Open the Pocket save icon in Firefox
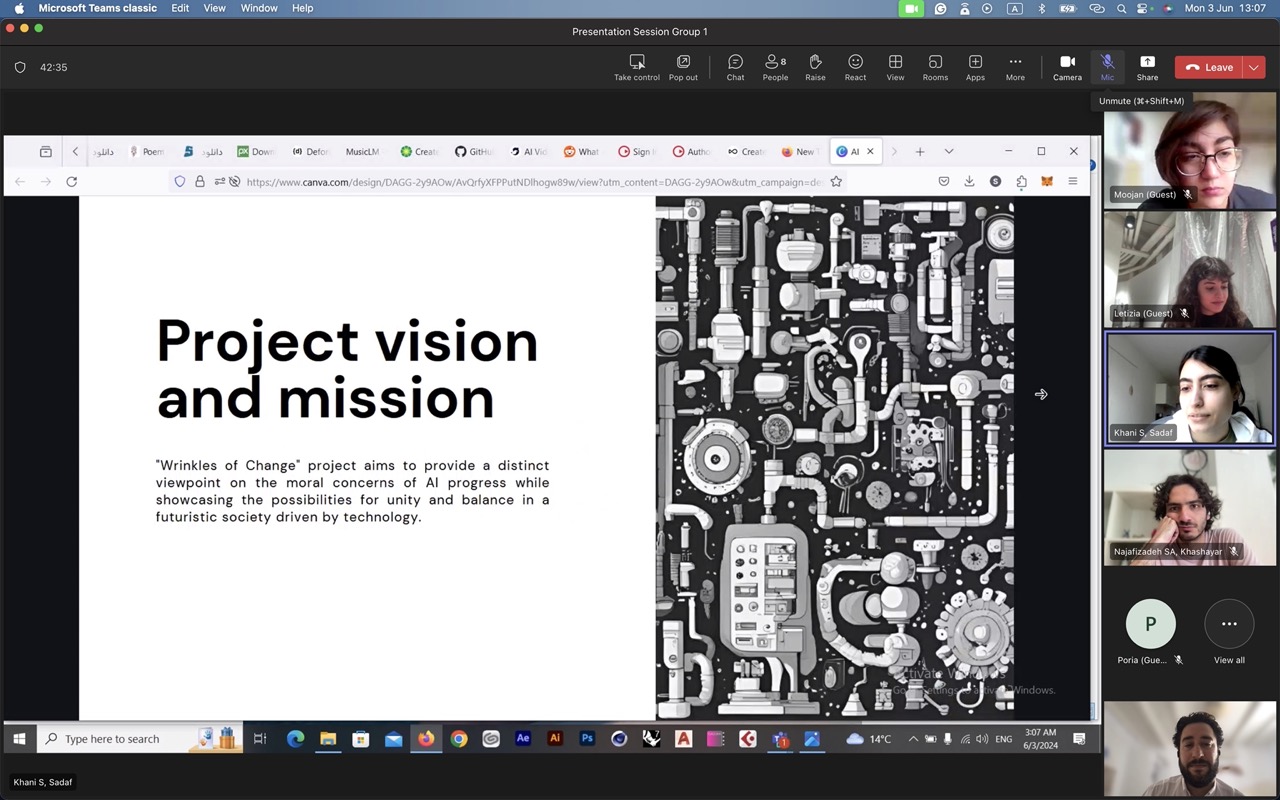1280x800 pixels. (943, 181)
